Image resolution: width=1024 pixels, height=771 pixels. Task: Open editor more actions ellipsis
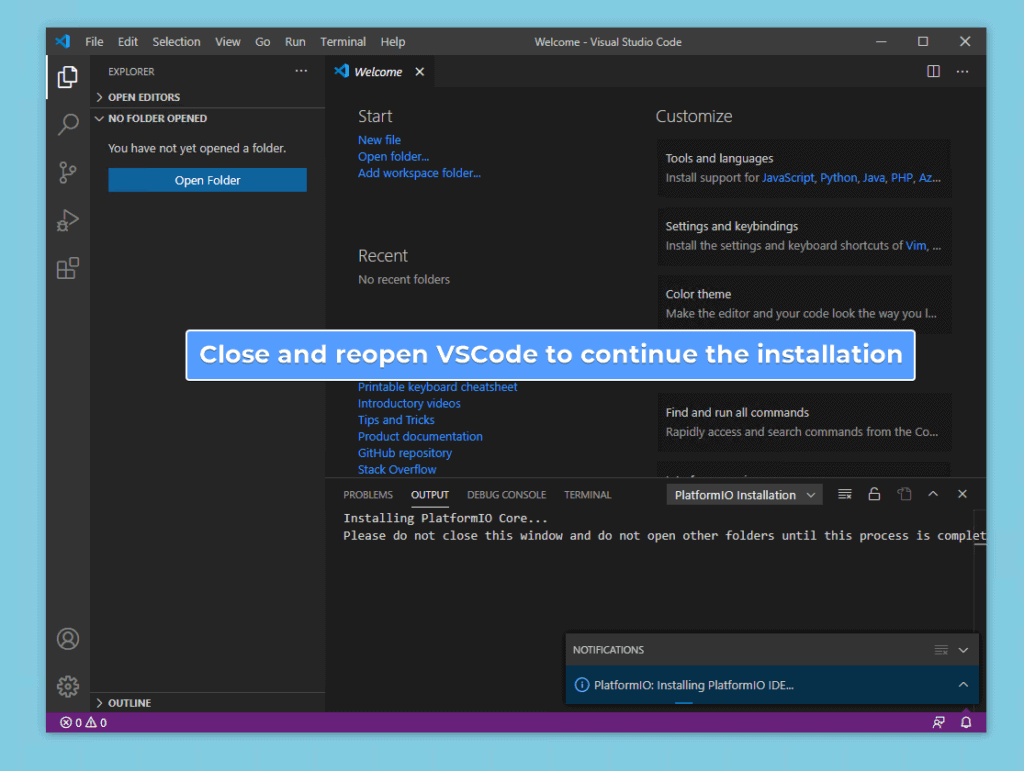[962, 71]
